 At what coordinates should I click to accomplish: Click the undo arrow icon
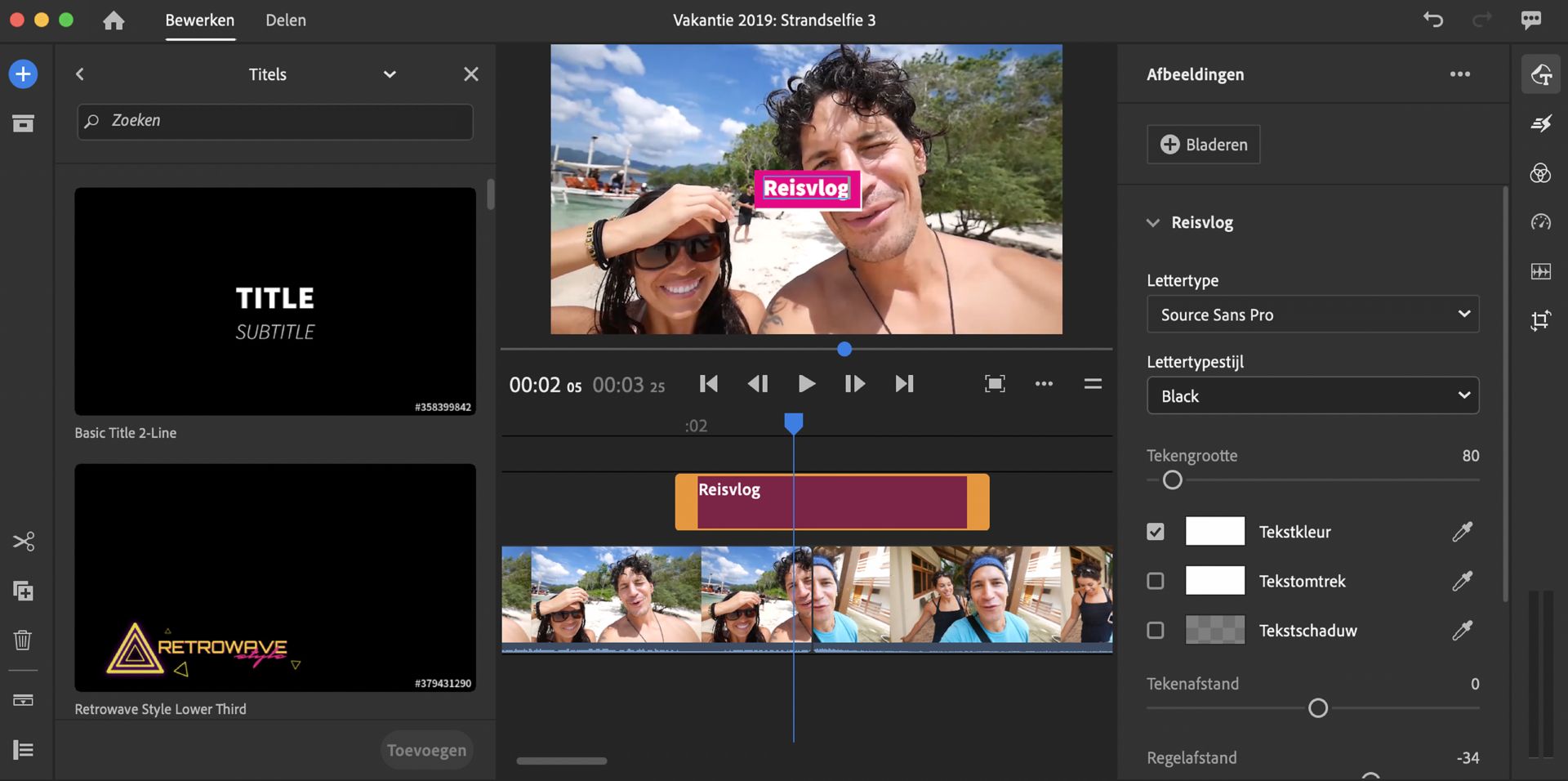pyautogui.click(x=1433, y=20)
